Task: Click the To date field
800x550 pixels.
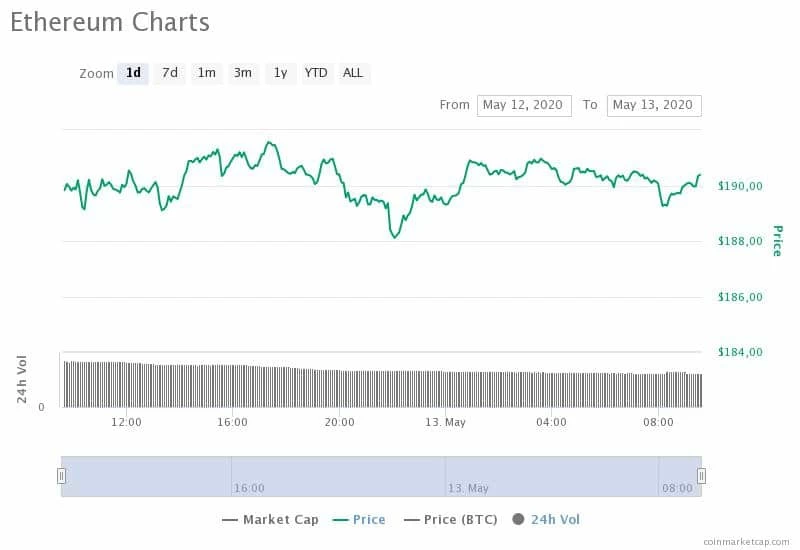Action: [x=654, y=105]
